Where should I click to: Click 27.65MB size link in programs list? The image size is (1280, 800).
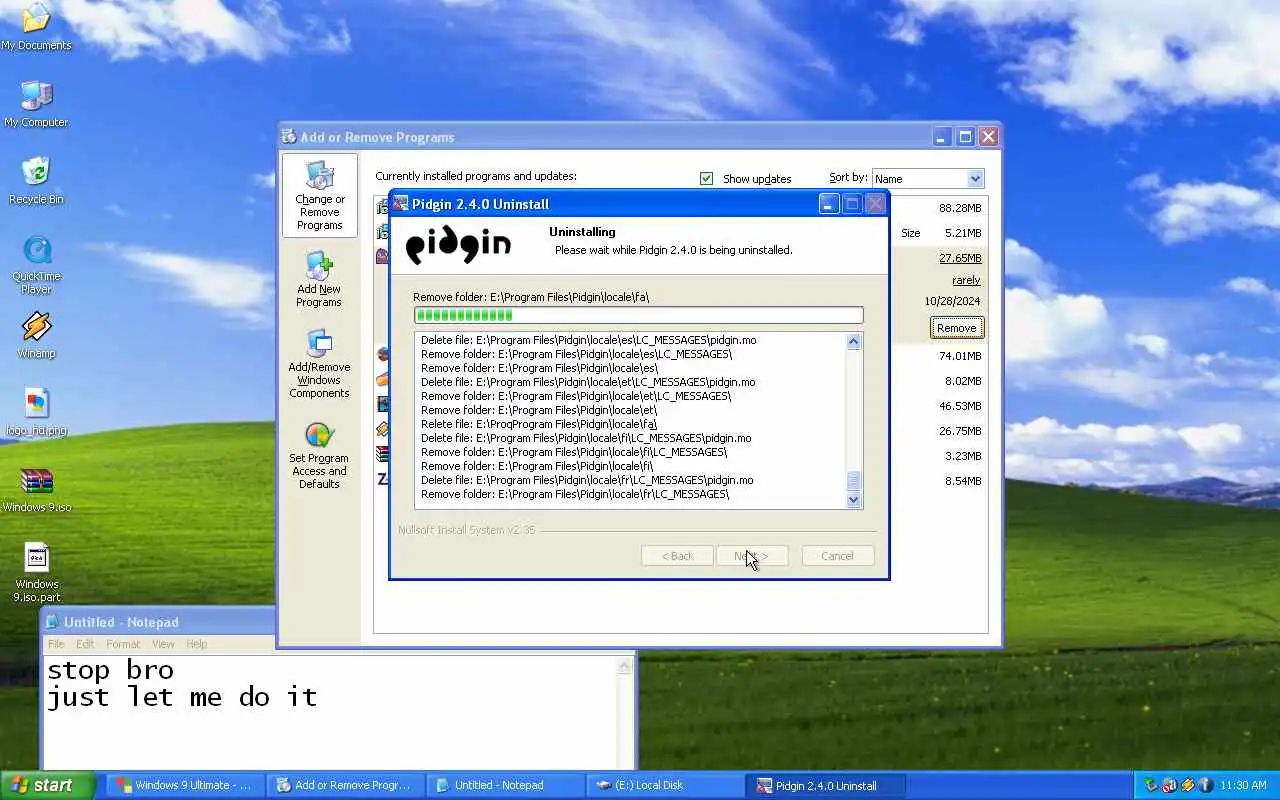click(x=960, y=258)
